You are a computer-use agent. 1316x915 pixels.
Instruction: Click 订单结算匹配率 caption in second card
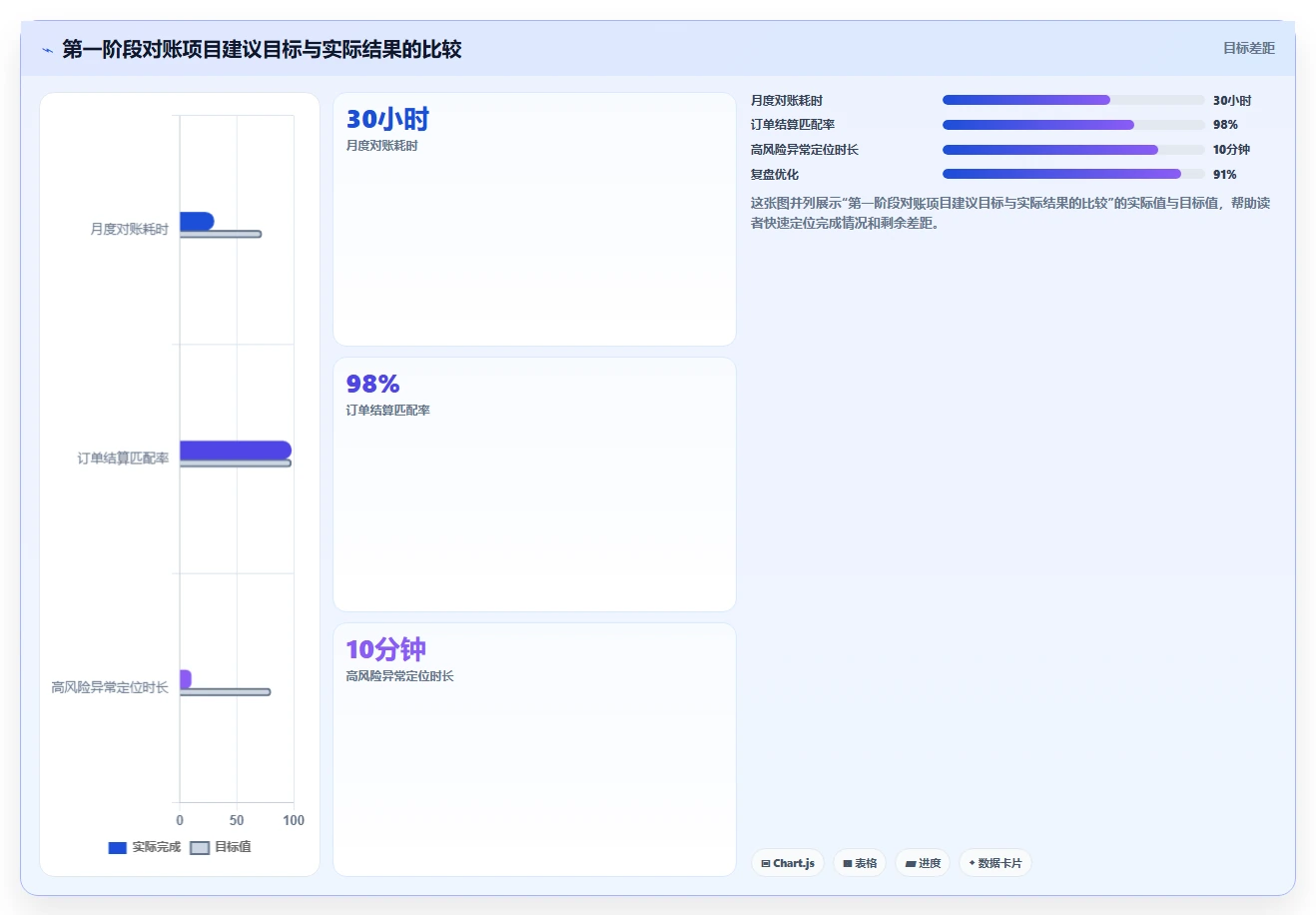click(x=387, y=411)
